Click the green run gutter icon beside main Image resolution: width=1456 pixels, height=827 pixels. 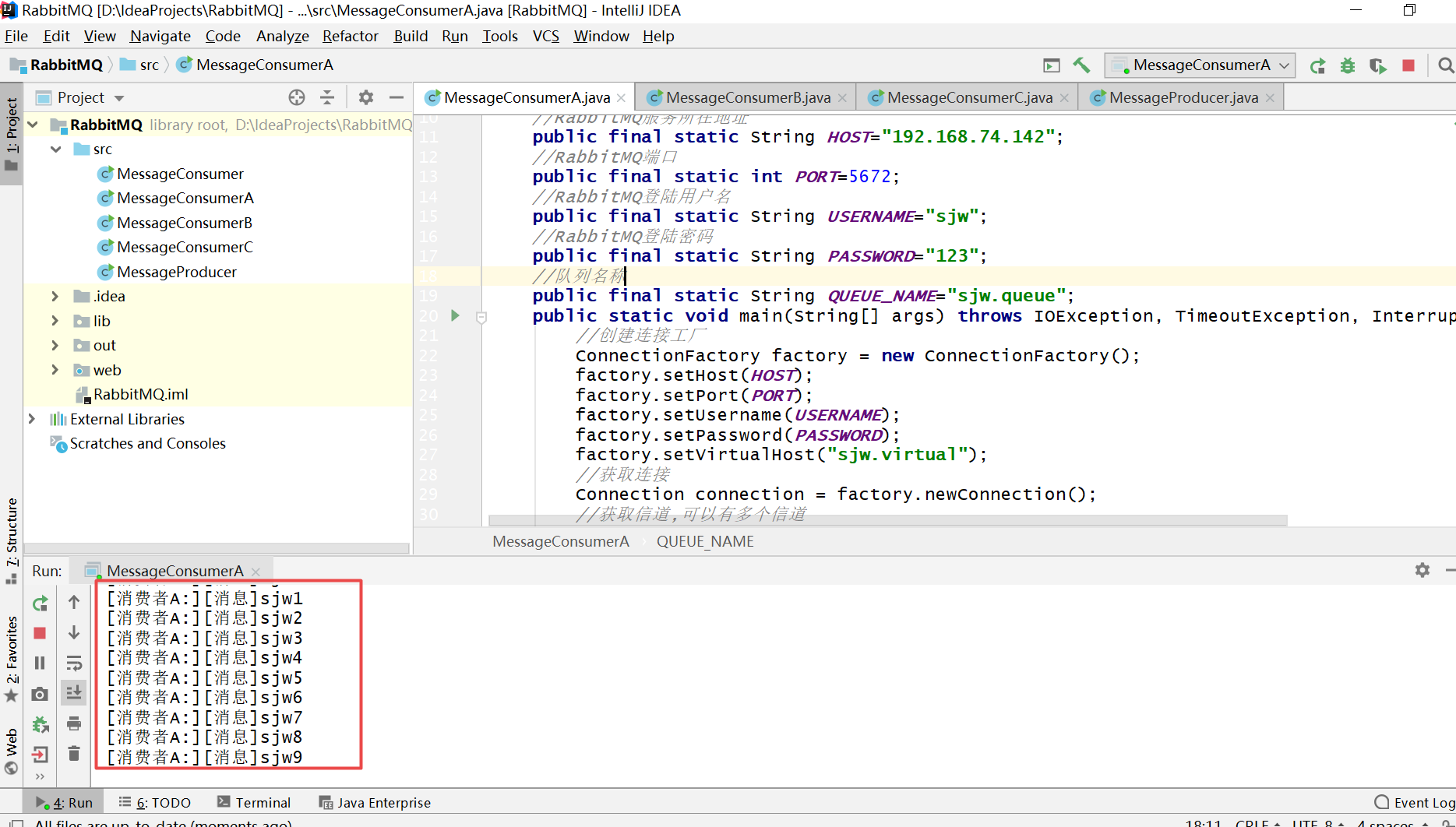pos(456,315)
